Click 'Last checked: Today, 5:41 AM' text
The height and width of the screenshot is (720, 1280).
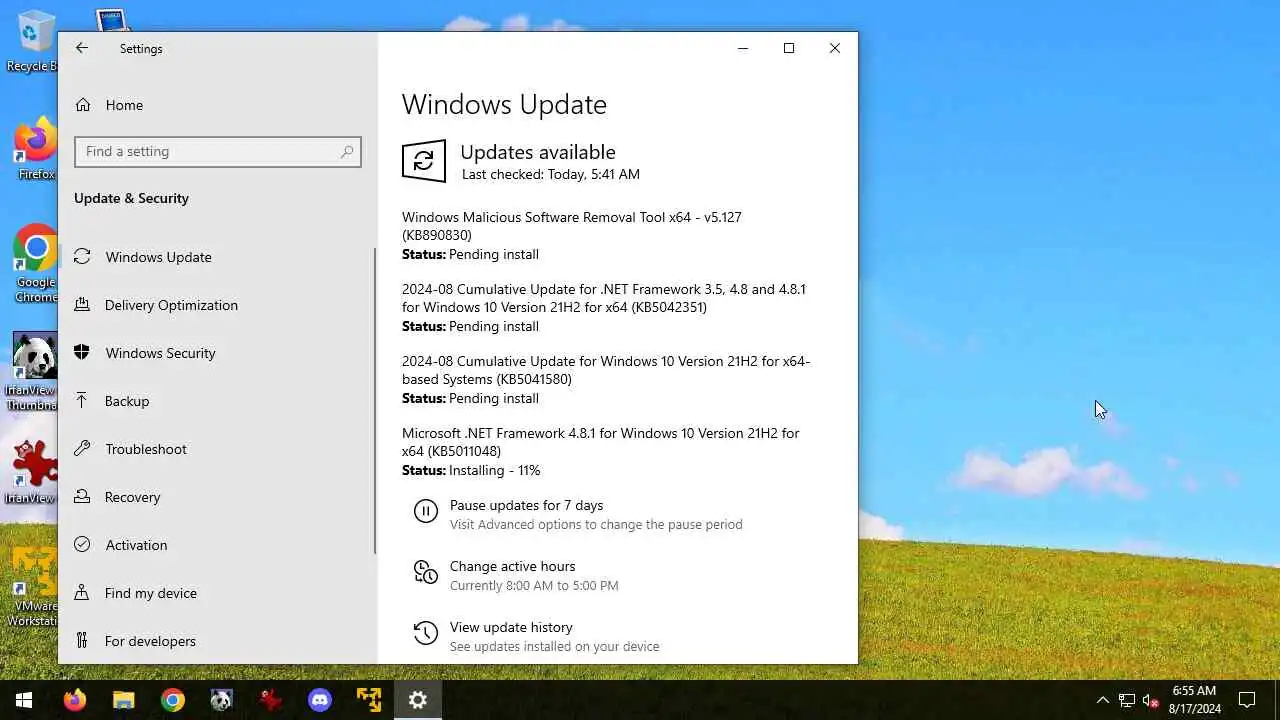[550, 174]
